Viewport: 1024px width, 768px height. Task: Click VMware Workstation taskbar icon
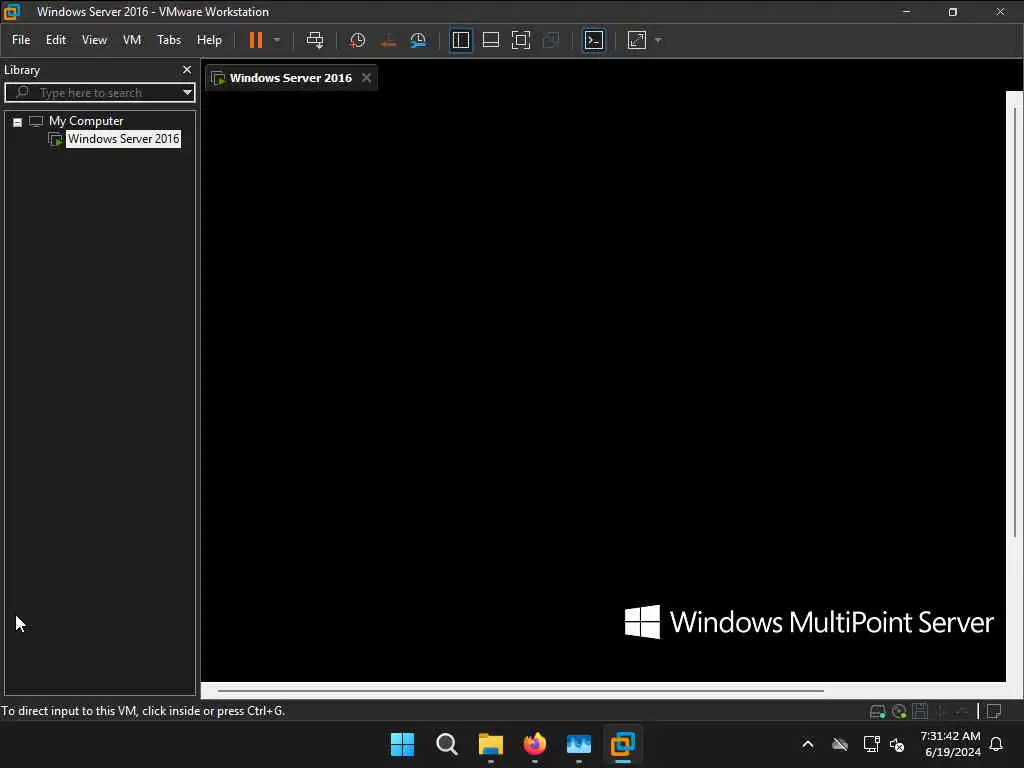pos(623,744)
